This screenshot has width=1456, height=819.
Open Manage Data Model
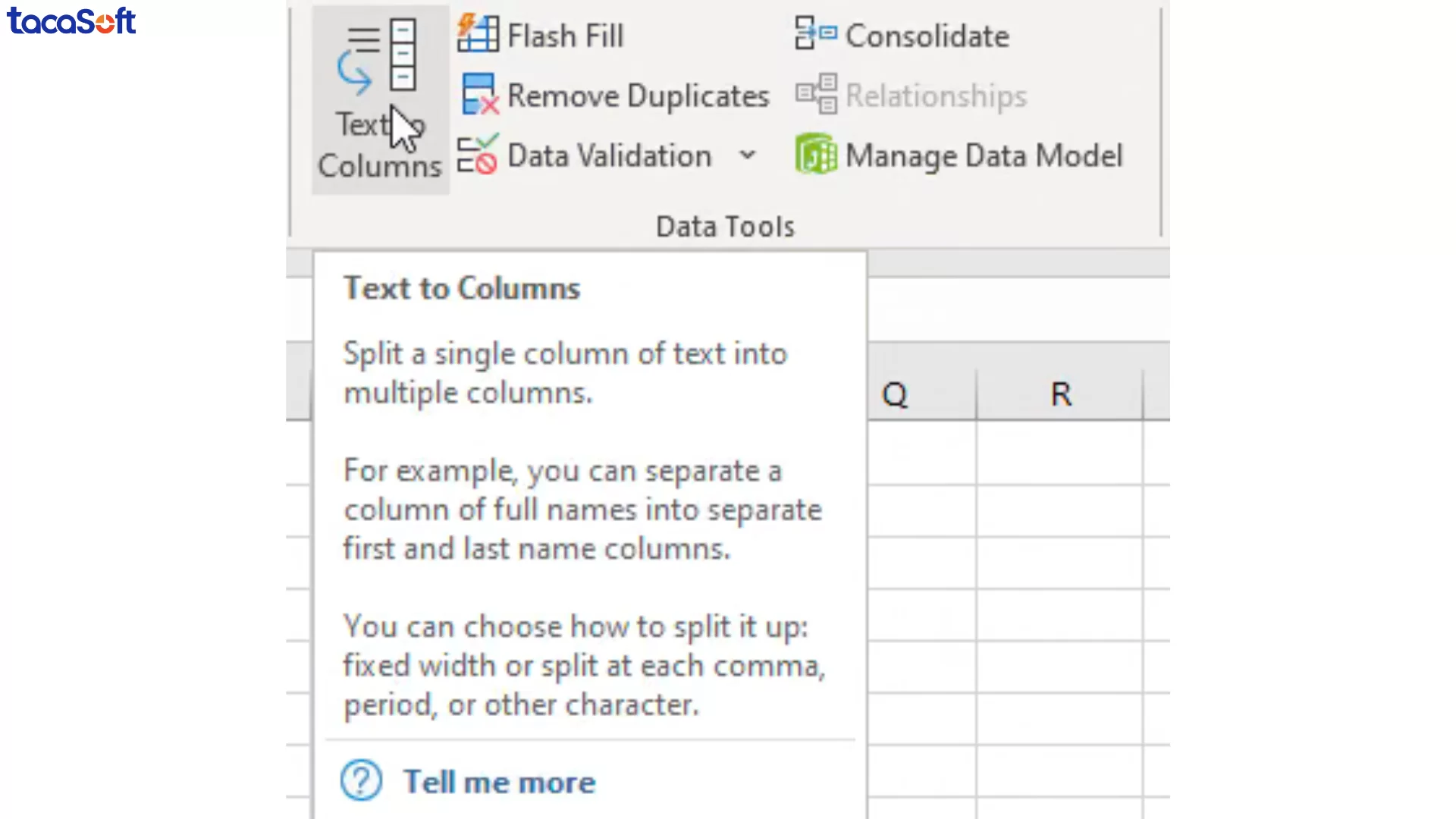pos(815,155)
